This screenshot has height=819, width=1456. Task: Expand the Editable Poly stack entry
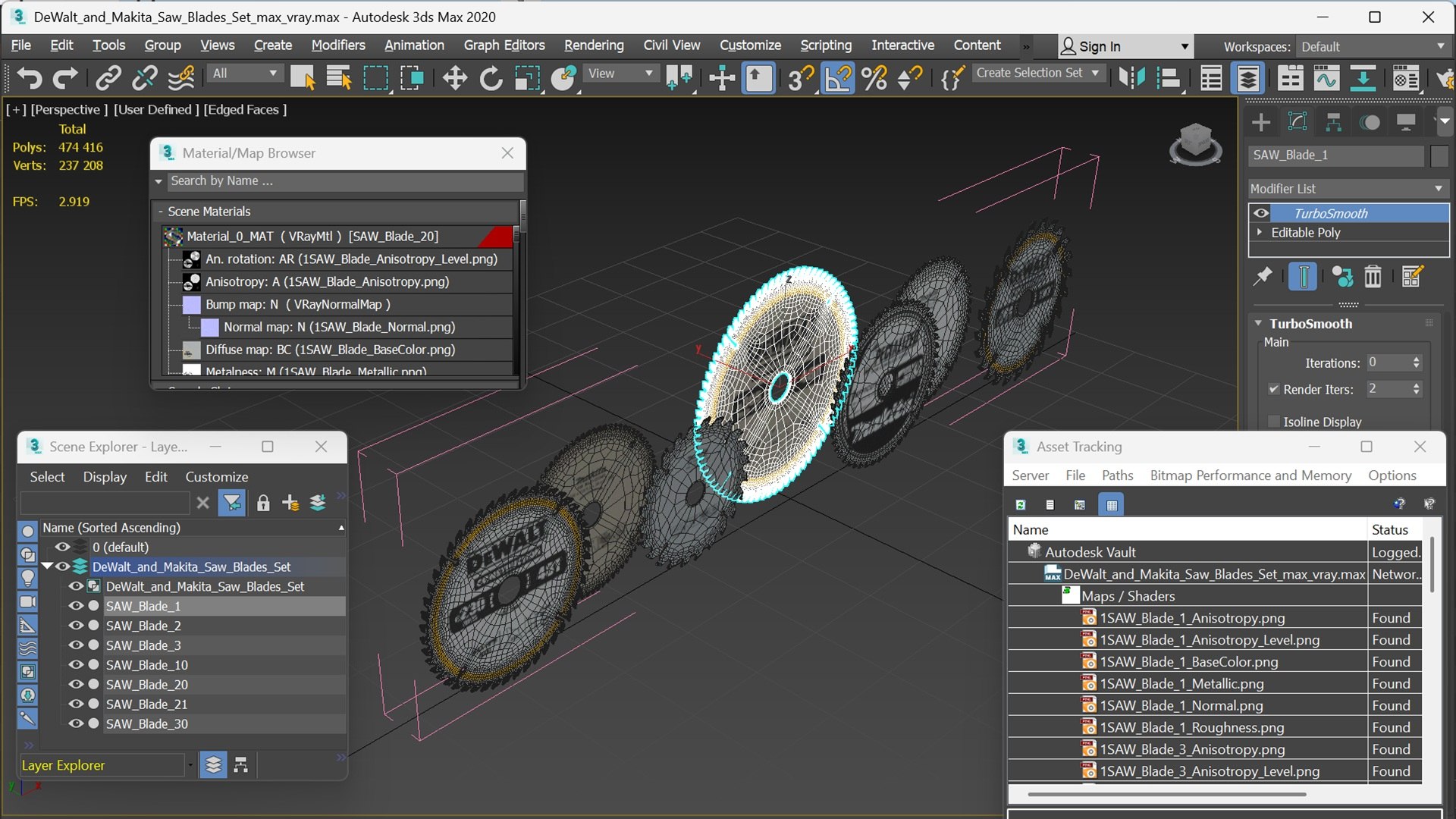click(1260, 232)
